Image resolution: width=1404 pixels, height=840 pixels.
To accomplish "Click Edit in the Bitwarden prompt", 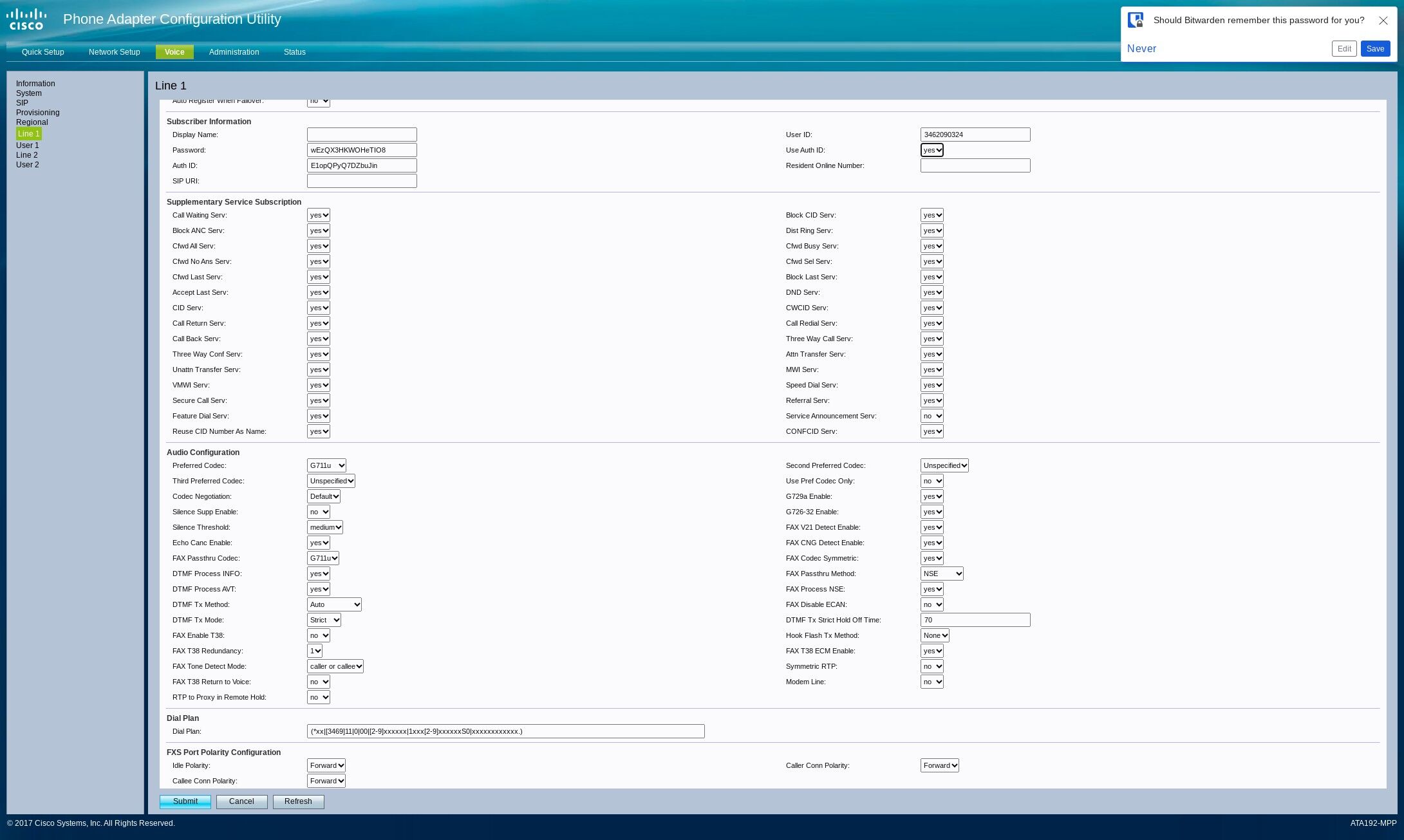I will click(1344, 49).
